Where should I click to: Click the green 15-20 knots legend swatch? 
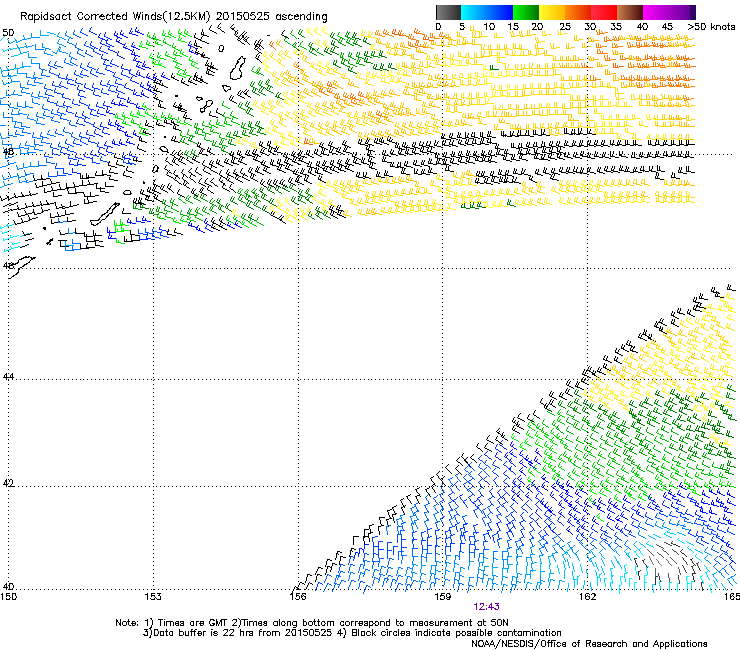pos(526,12)
